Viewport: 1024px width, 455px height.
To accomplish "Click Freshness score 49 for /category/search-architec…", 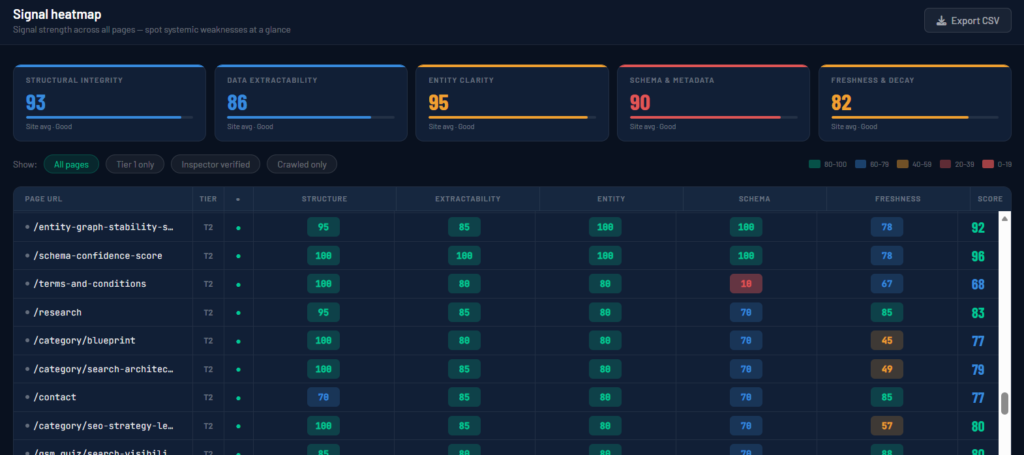I will coord(887,369).
